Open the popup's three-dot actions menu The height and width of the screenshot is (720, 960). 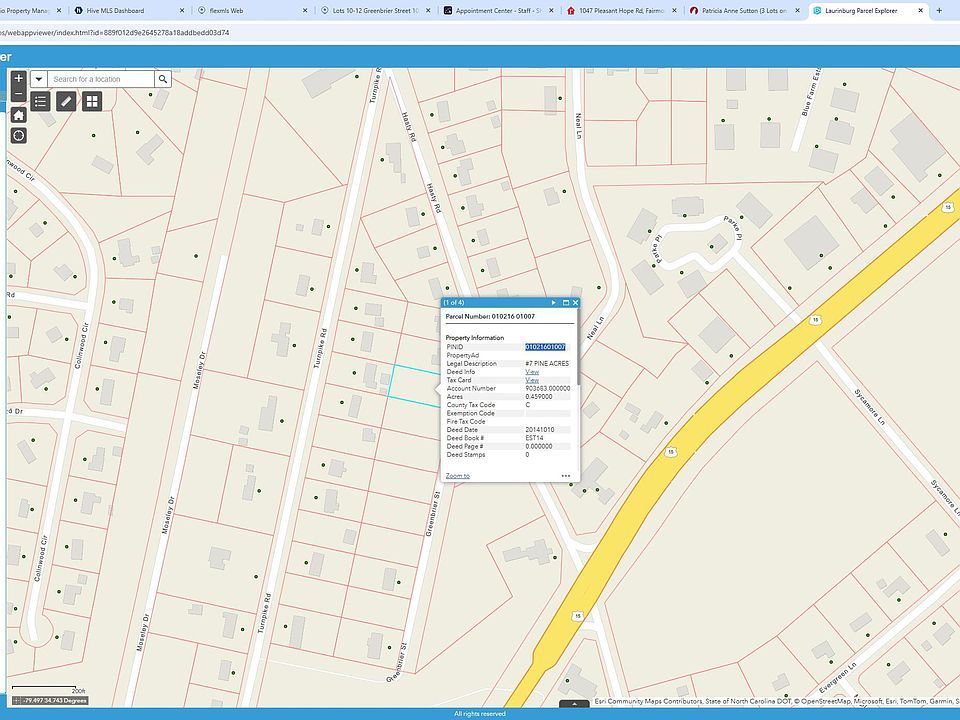click(x=566, y=476)
